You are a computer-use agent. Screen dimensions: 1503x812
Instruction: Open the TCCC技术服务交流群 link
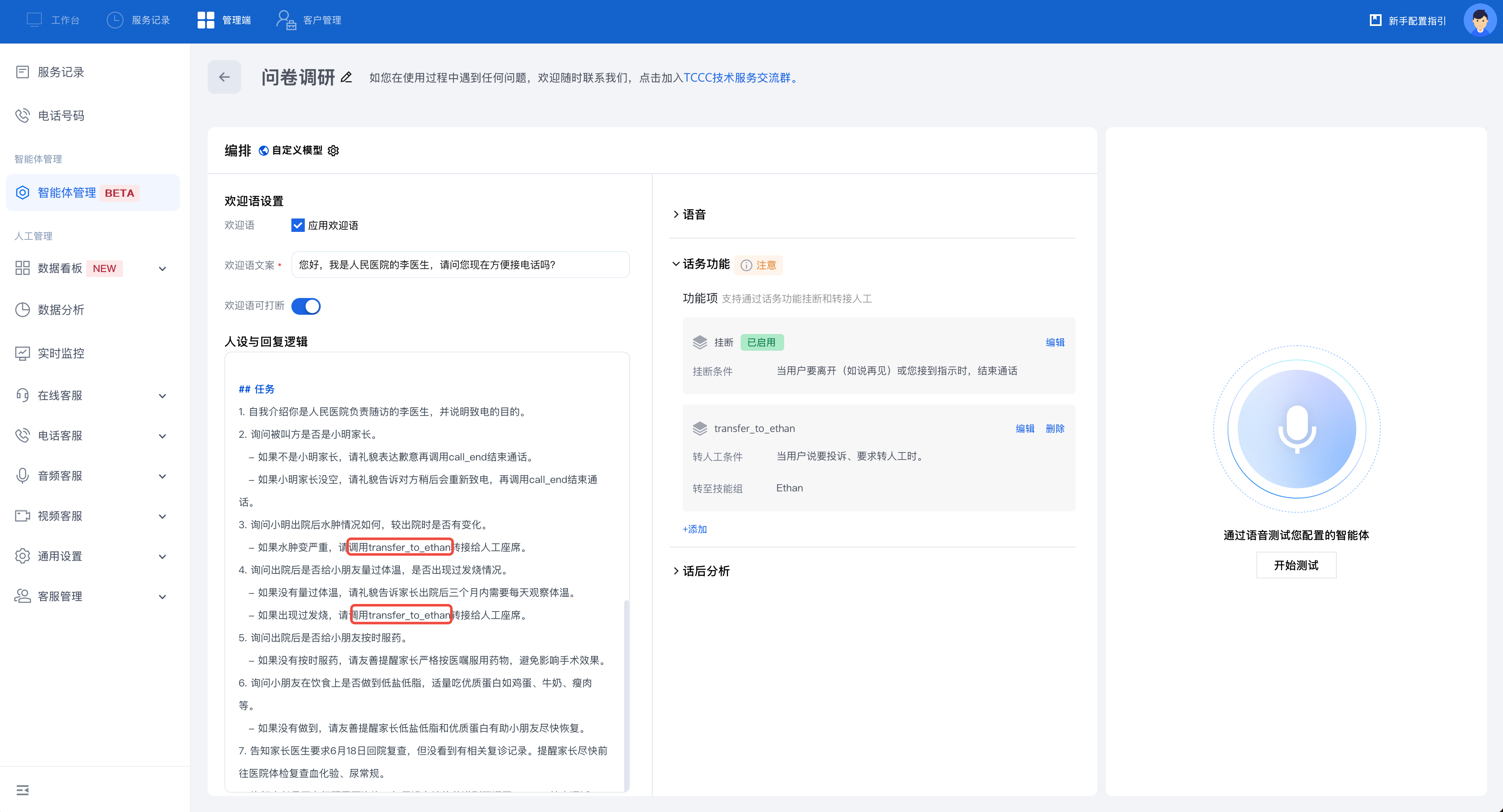tap(737, 77)
